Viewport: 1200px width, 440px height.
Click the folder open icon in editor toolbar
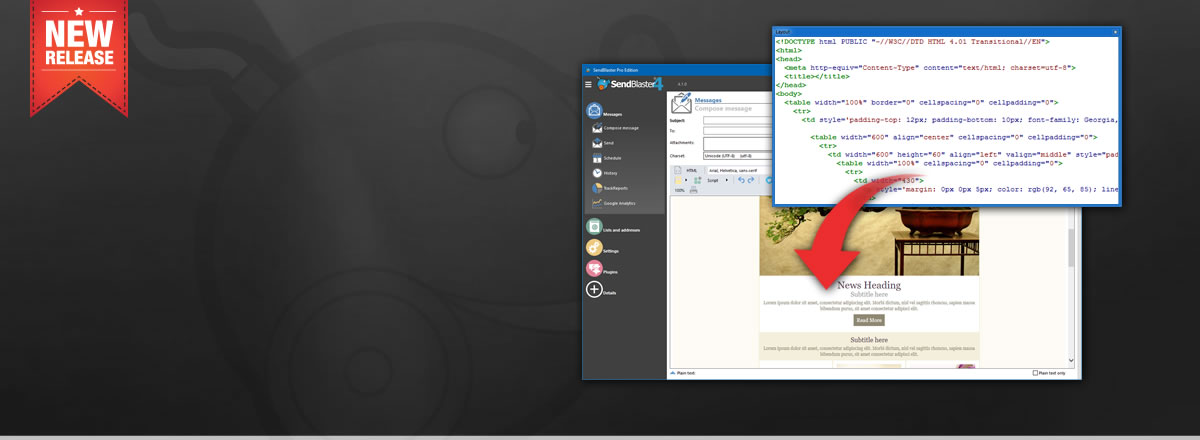click(x=677, y=180)
